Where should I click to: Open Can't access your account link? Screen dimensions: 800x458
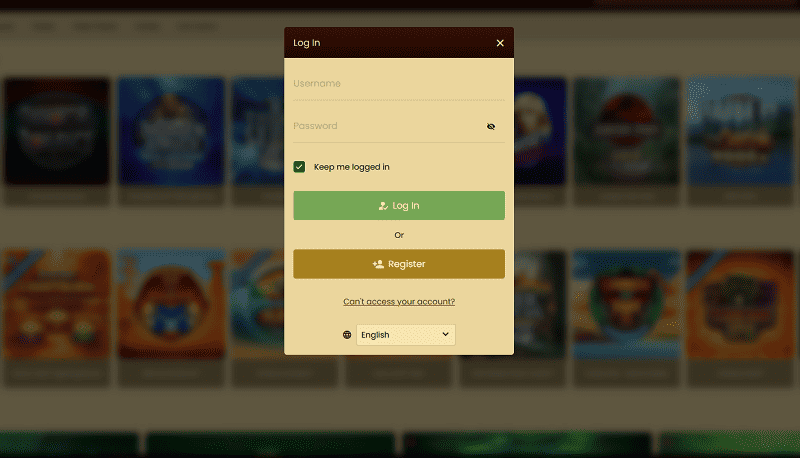399,301
